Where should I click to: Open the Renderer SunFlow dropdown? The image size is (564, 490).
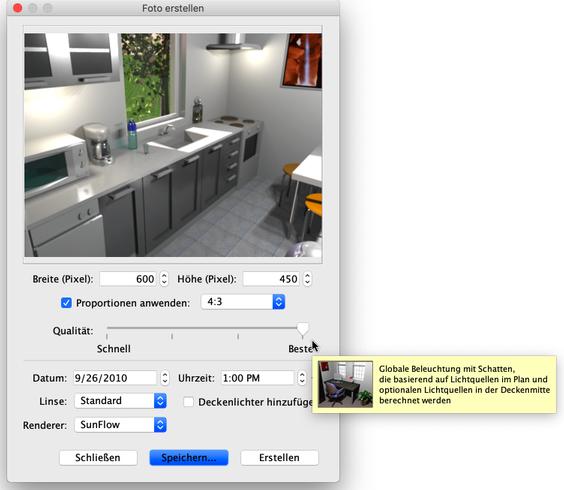click(120, 425)
